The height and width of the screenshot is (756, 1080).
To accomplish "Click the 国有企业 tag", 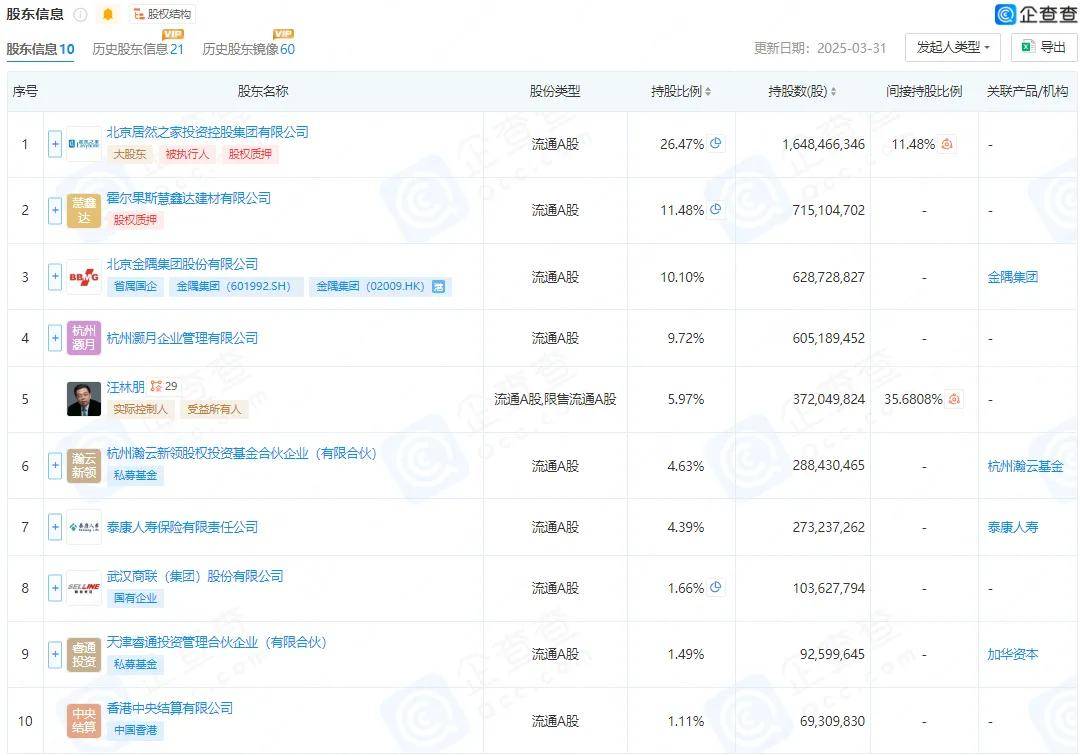I will 135,598.
